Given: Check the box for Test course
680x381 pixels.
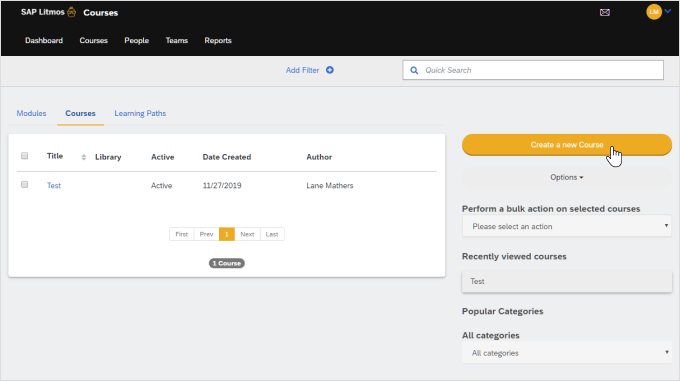Looking at the screenshot, I should (x=25, y=185).
